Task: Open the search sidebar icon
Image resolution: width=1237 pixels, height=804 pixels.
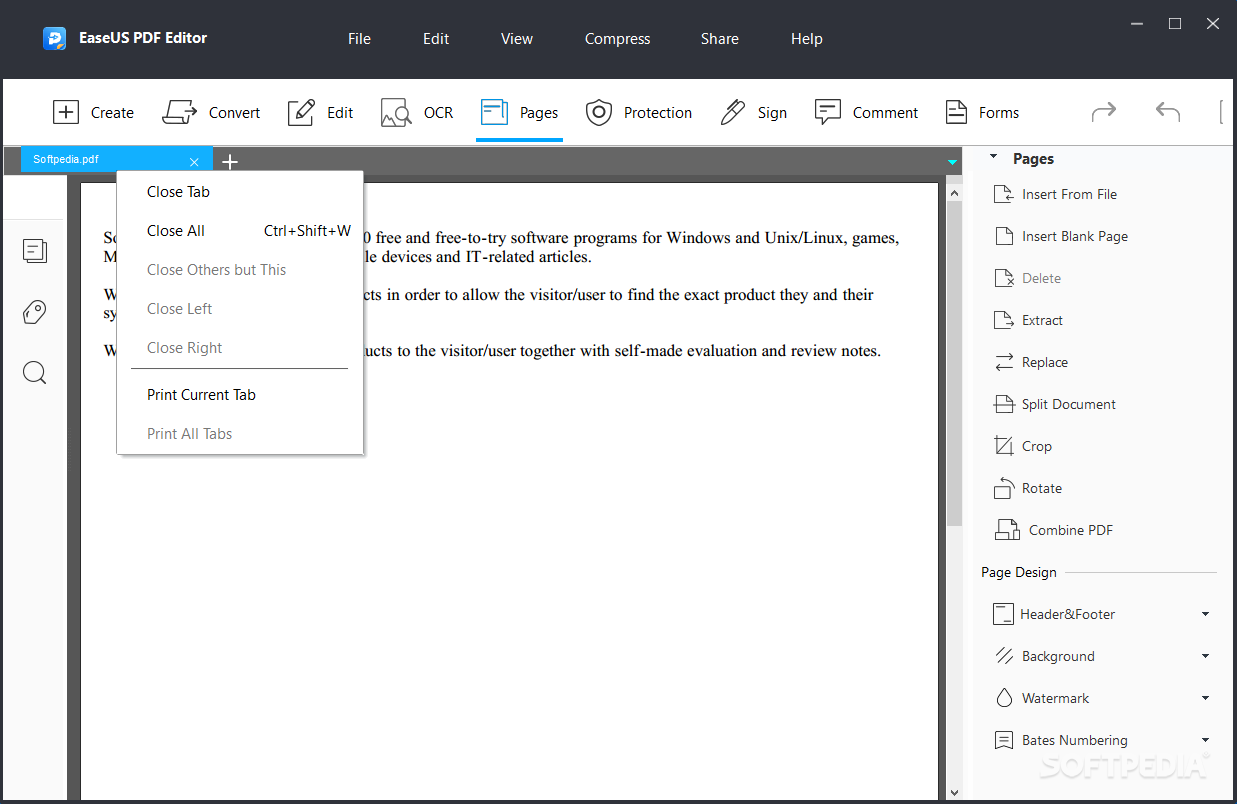Action: tap(35, 373)
